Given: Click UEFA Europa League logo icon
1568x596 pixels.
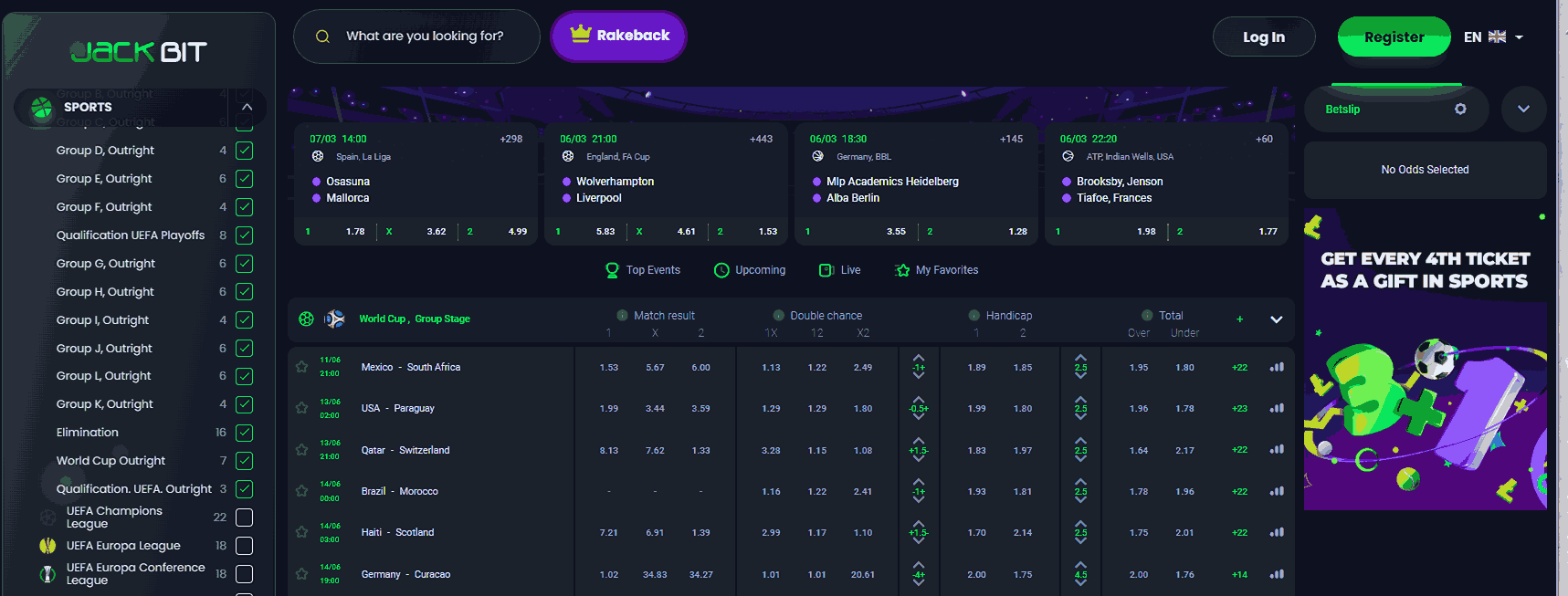Looking at the screenshot, I should [x=48, y=546].
